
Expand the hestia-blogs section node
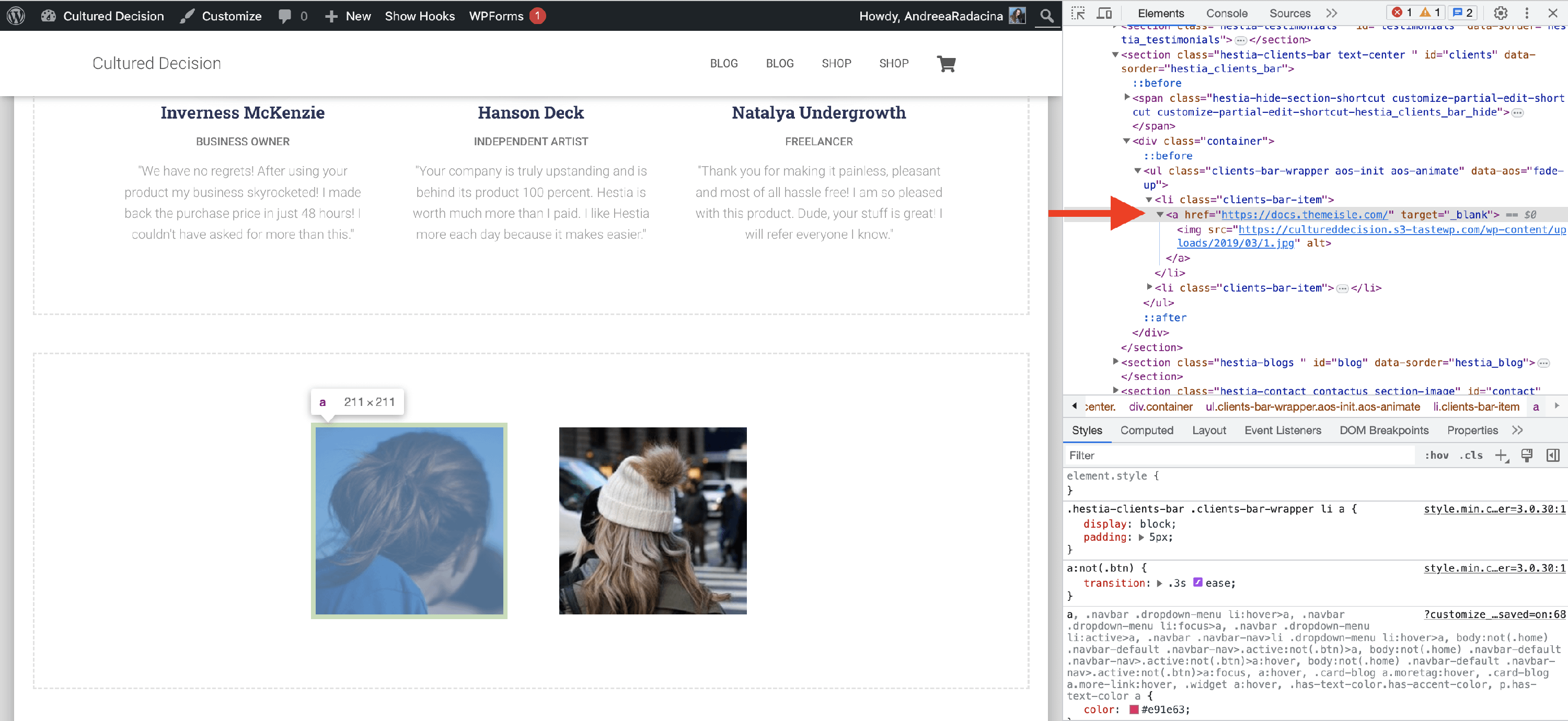click(x=1115, y=362)
